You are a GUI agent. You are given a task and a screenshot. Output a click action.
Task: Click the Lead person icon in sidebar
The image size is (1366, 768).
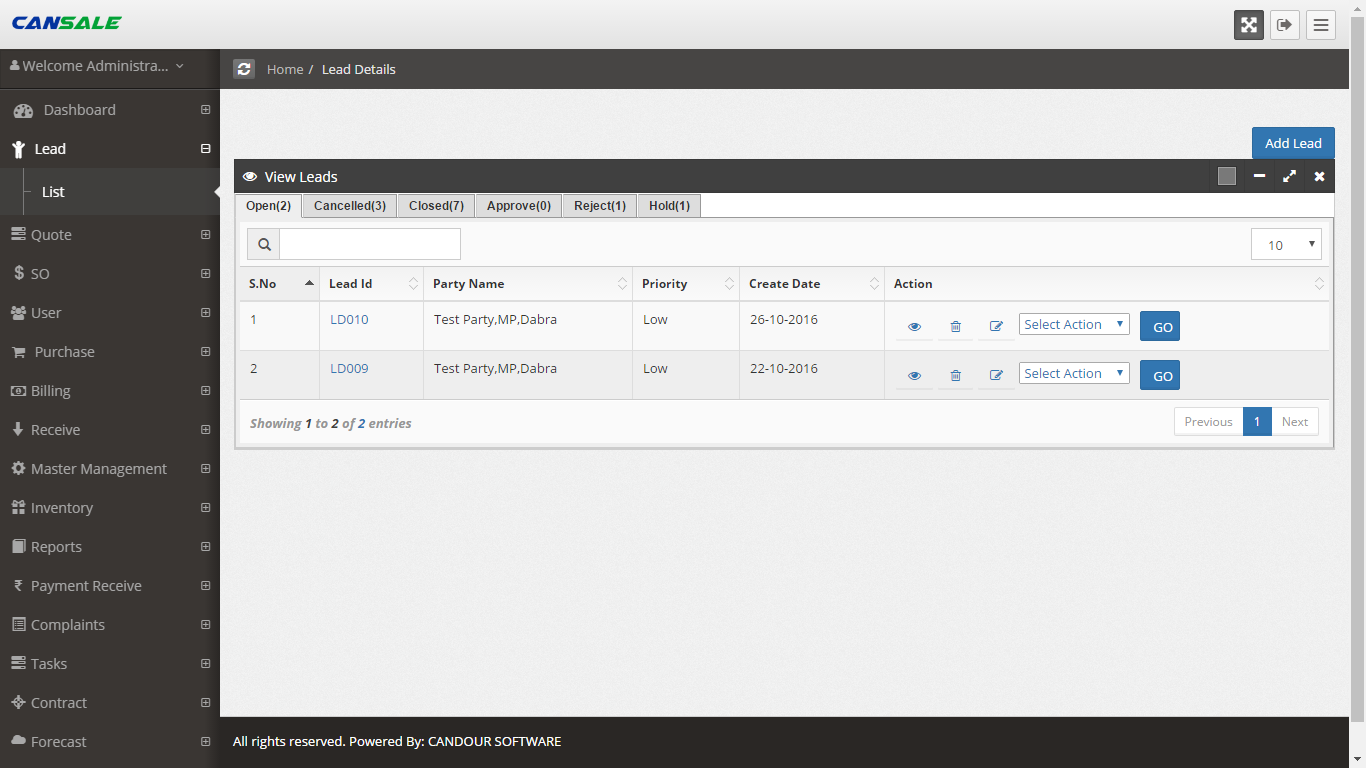(18, 149)
